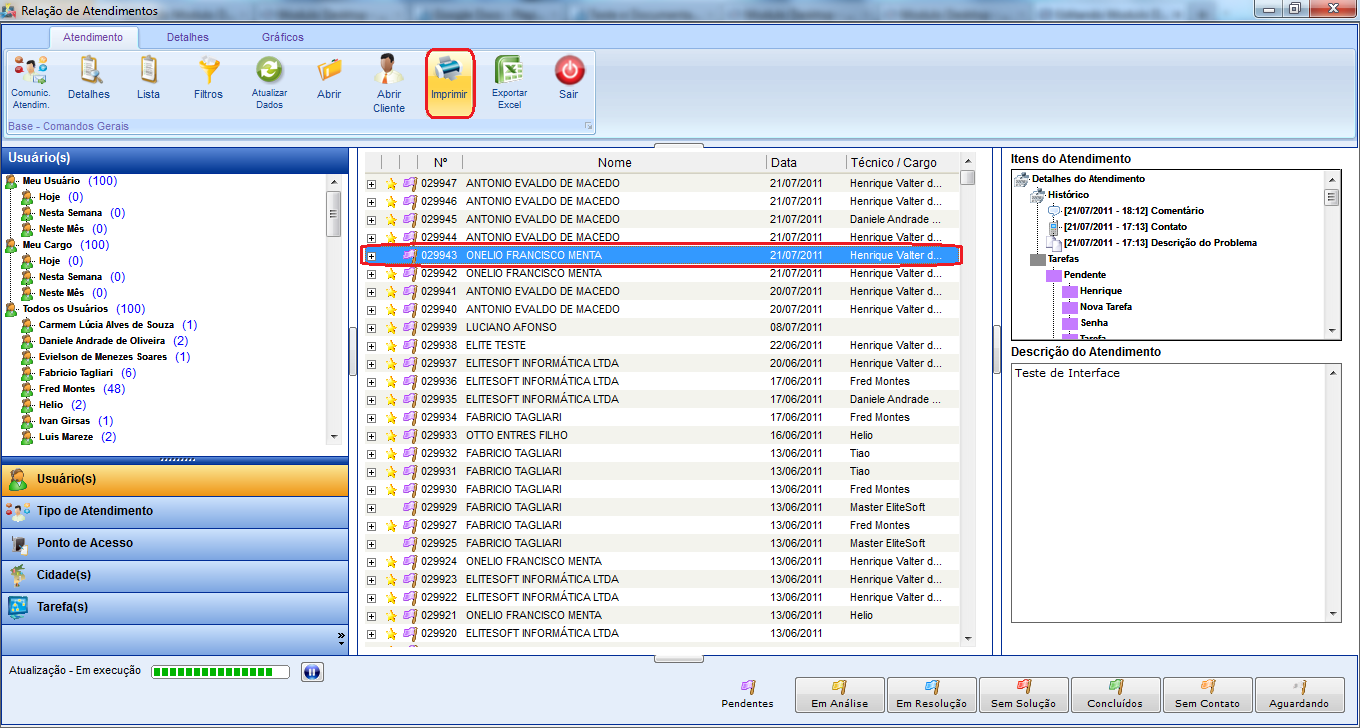1360x728 pixels.
Task: Expand more navigation panels with chevron
Action: click(x=341, y=636)
